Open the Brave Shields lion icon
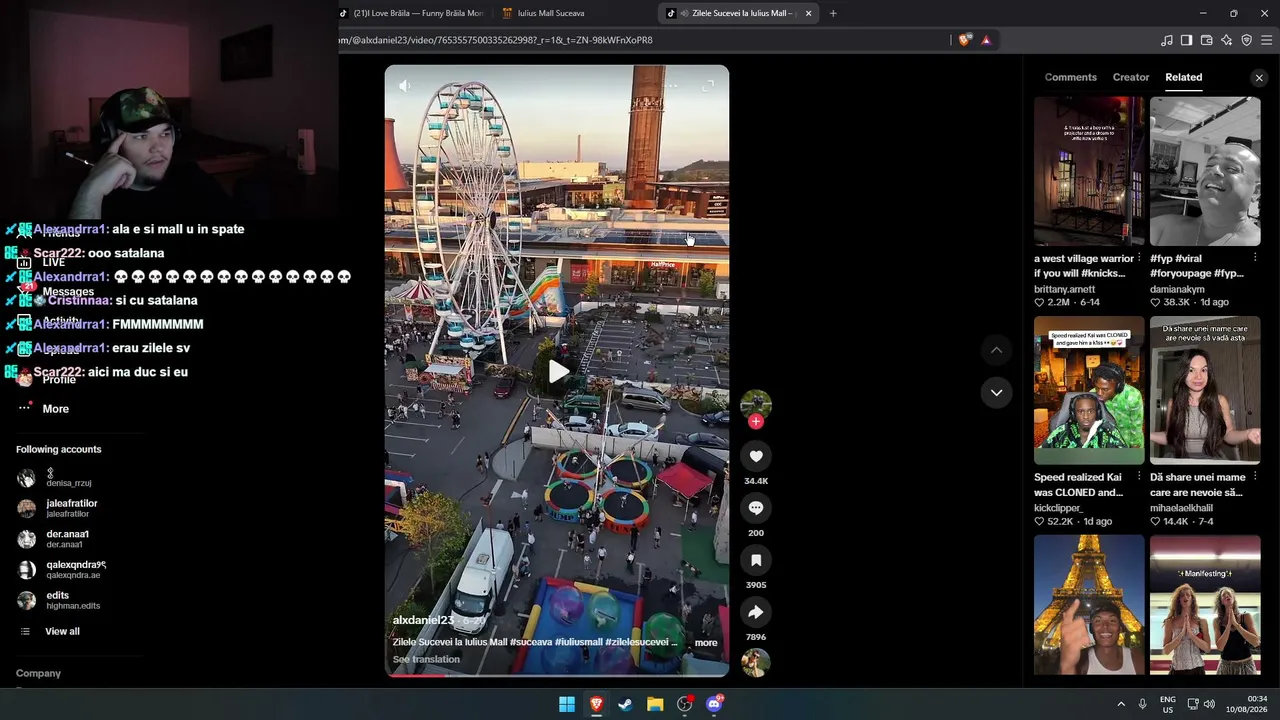This screenshot has height=720, width=1280. [964, 40]
